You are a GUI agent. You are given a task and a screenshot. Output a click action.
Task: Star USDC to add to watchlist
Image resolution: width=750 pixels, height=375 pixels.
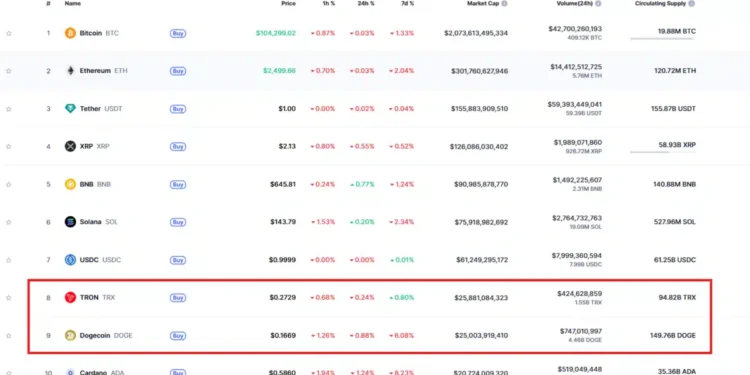click(x=9, y=260)
